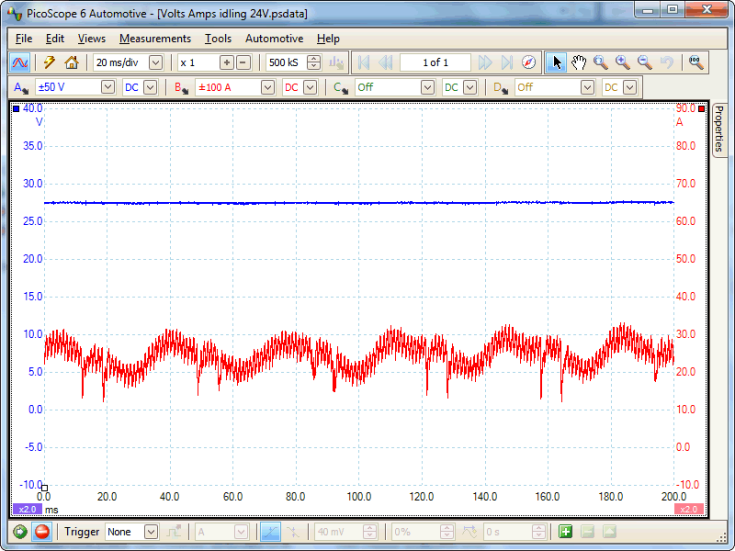
Task: Click the waveform buffer '1 of 1' field
Action: (435, 62)
